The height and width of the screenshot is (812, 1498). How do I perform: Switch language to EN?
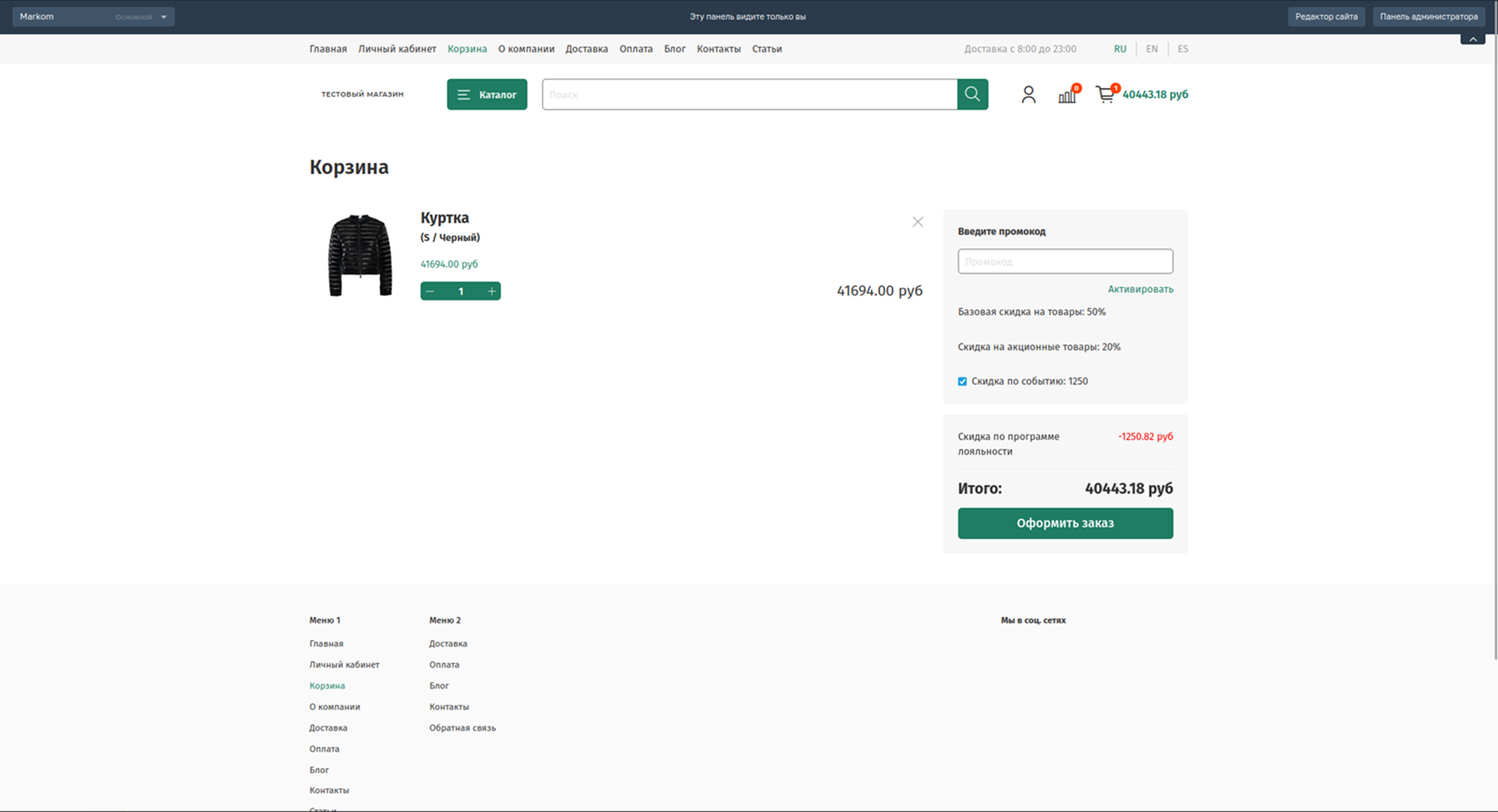coord(1152,49)
